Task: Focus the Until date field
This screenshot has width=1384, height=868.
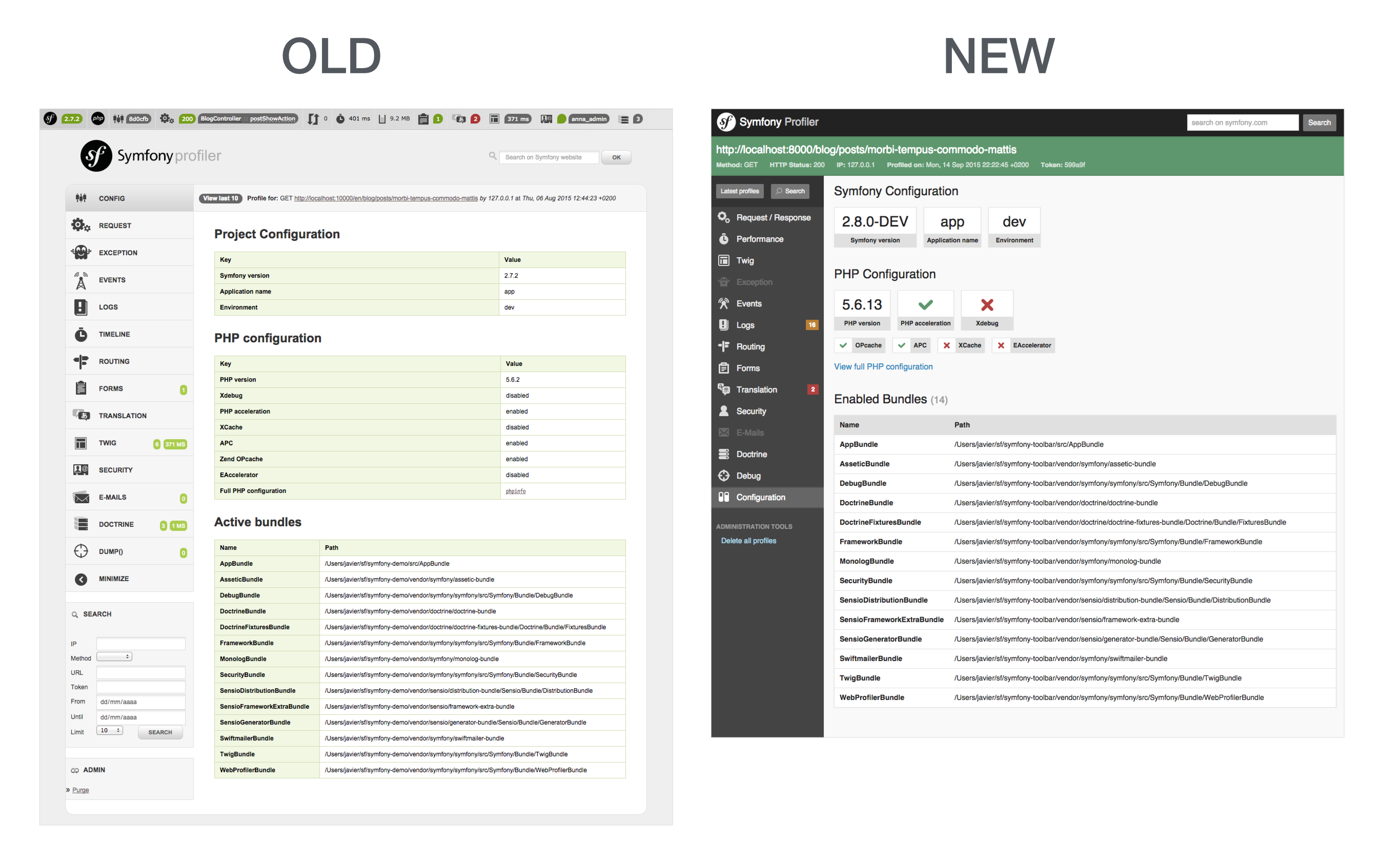Action: [140, 717]
